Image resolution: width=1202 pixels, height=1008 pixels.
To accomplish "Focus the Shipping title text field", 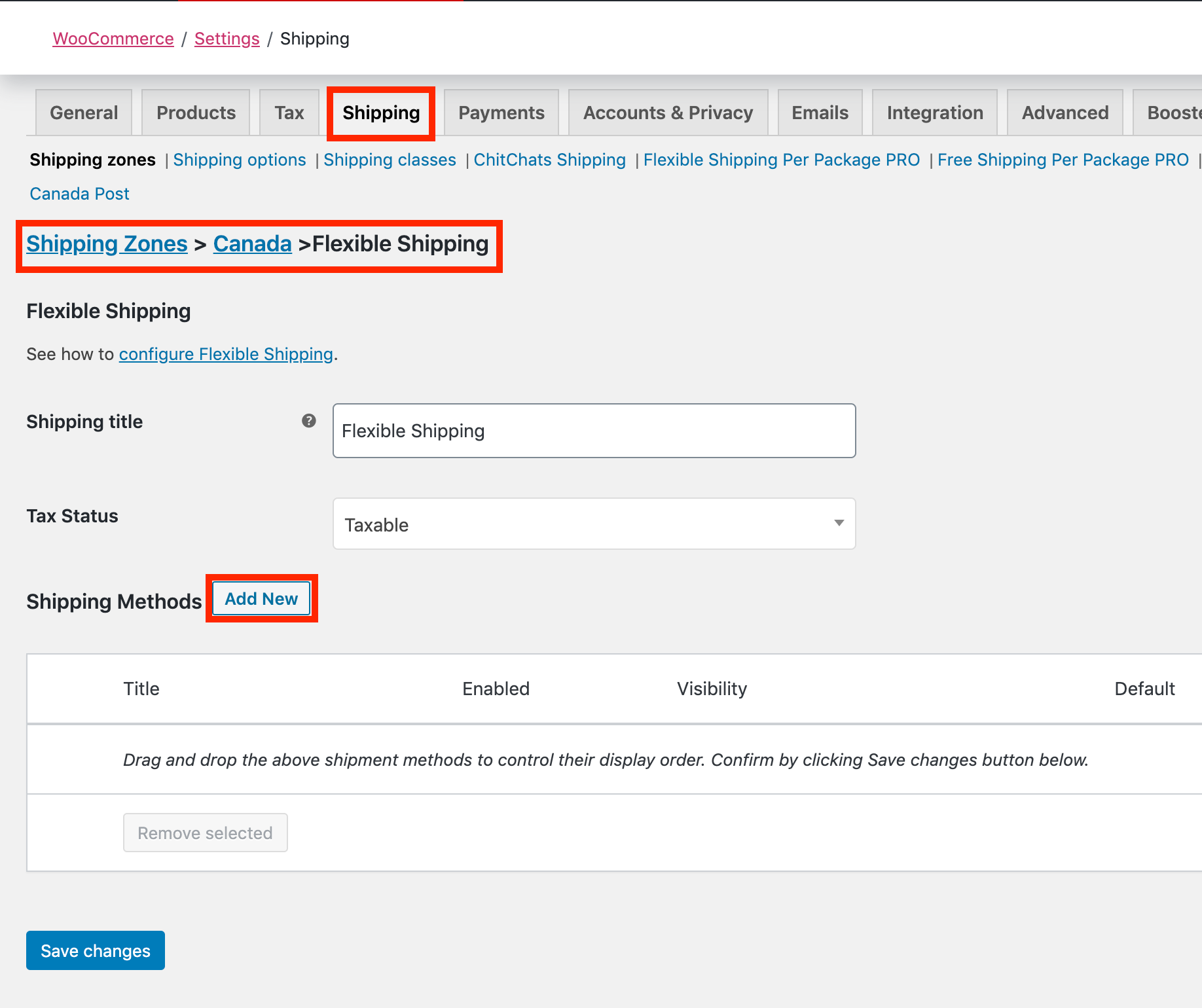I will 594,431.
